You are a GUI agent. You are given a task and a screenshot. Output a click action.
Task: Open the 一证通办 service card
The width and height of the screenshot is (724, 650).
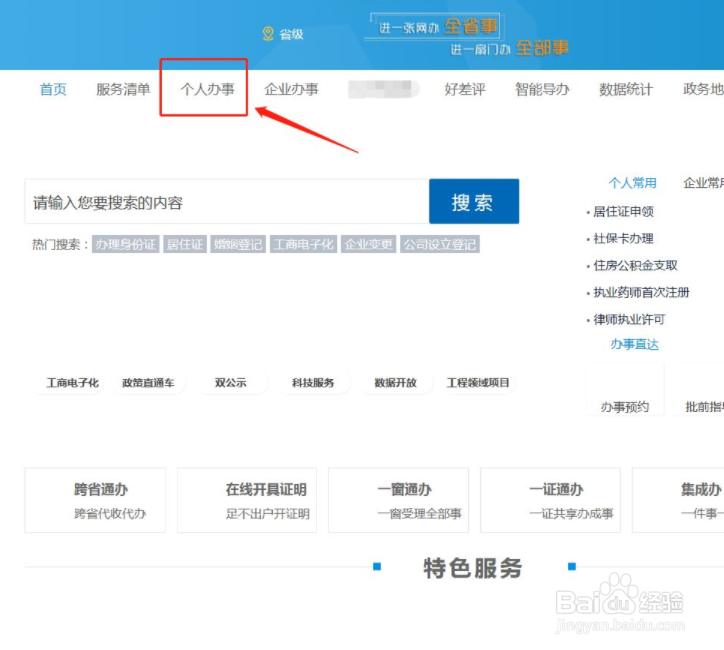550,500
